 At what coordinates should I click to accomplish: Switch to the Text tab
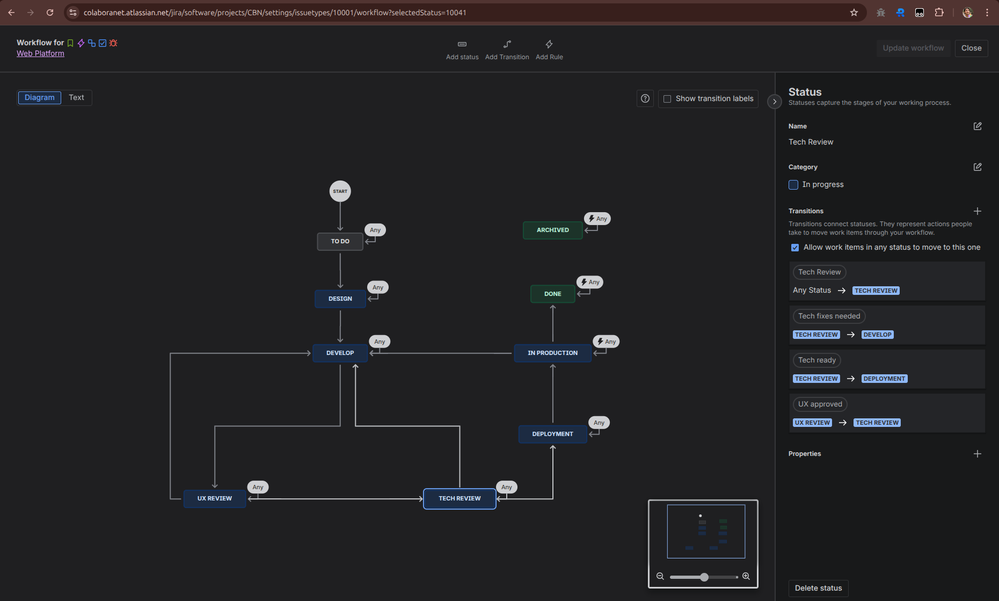pyautogui.click(x=76, y=97)
